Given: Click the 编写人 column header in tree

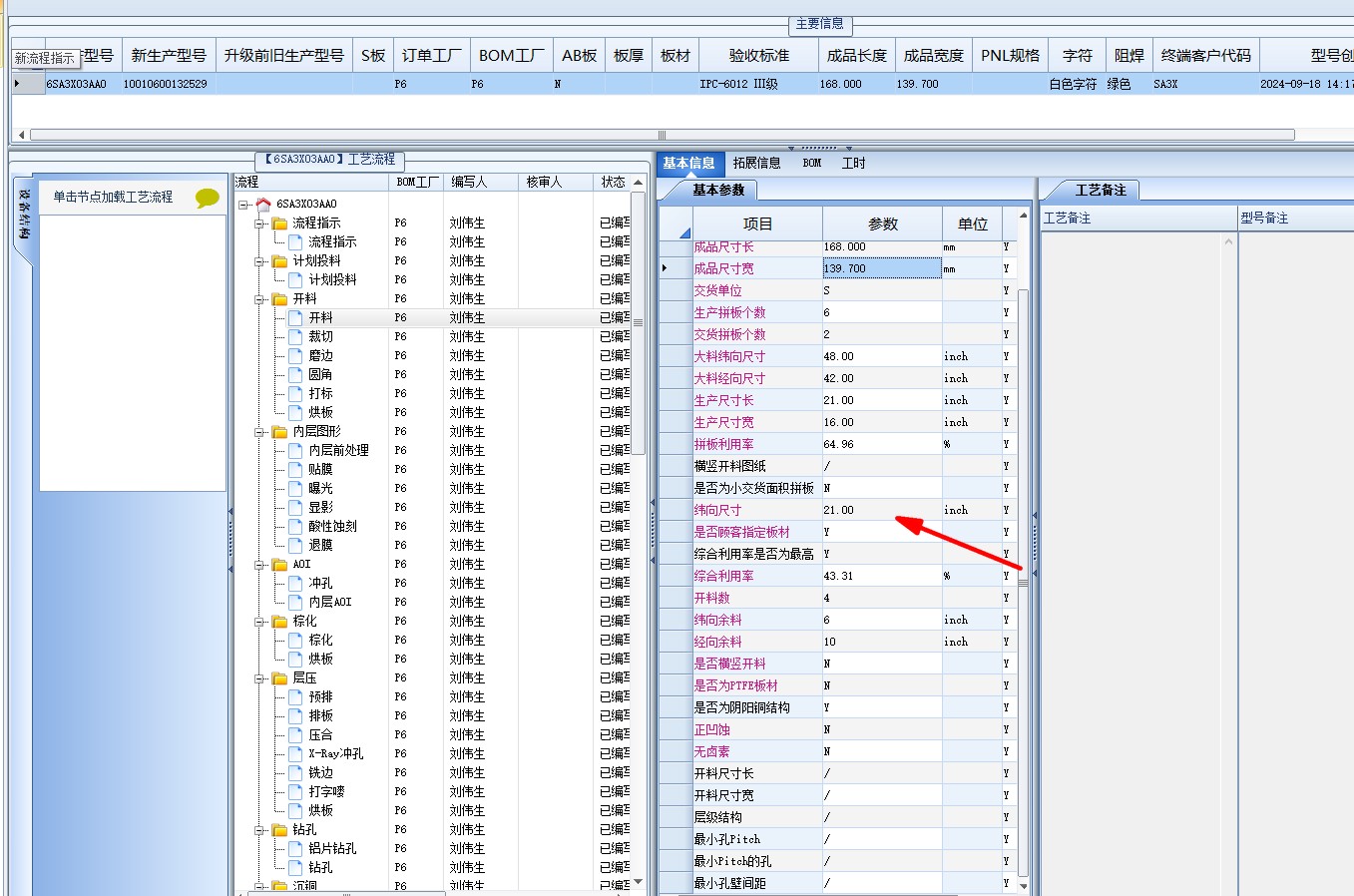Looking at the screenshot, I should (x=482, y=182).
